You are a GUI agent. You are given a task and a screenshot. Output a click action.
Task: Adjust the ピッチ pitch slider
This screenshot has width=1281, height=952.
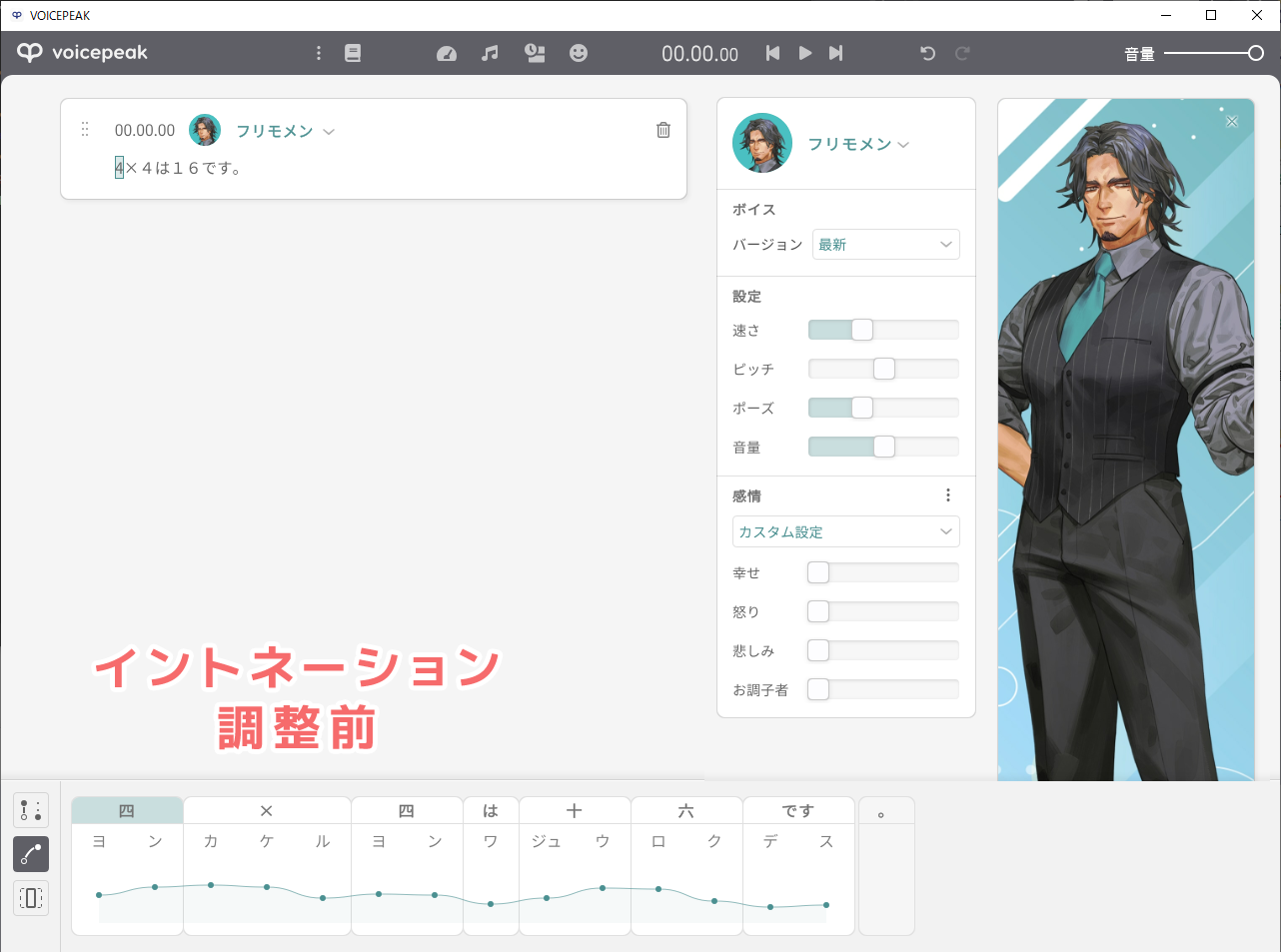click(x=883, y=369)
